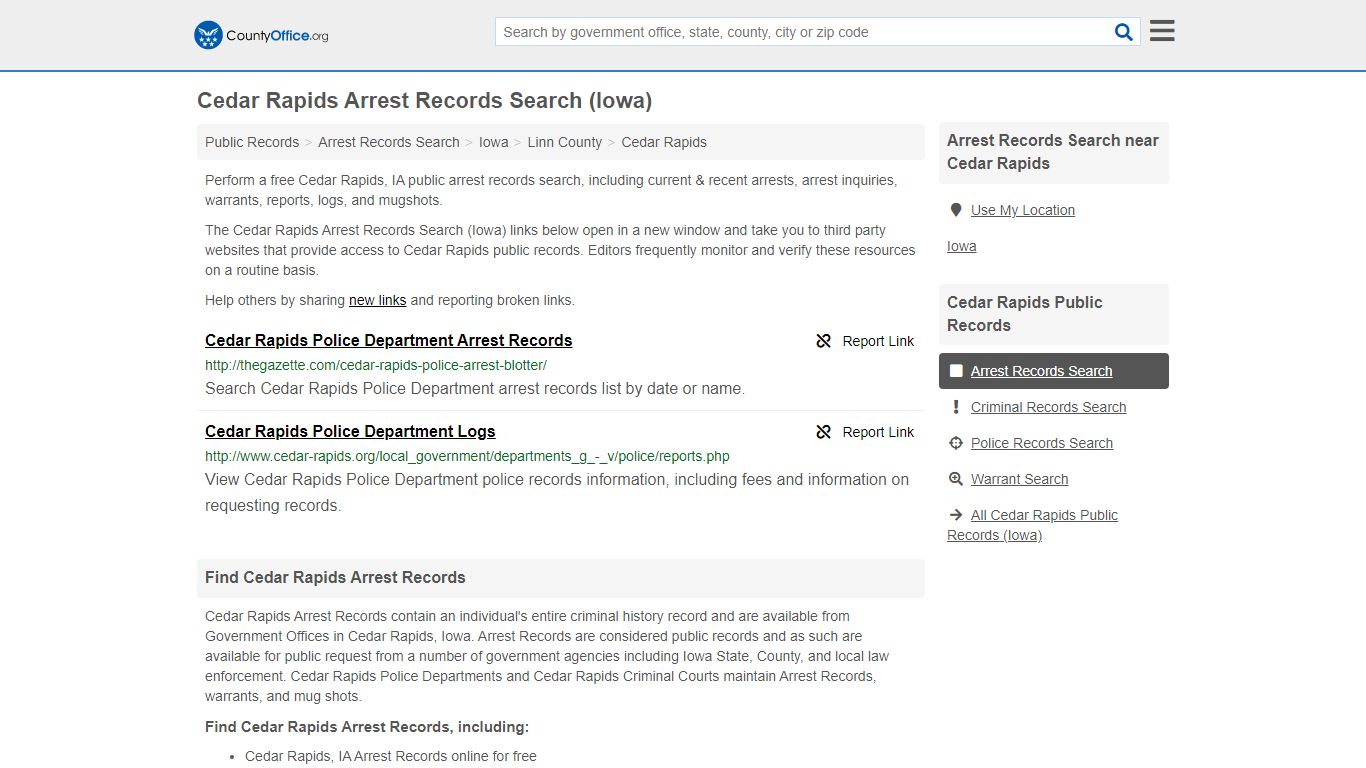This screenshot has height=768, width=1366.
Task: Report Link for Police Department Arrest Records
Action: [865, 341]
